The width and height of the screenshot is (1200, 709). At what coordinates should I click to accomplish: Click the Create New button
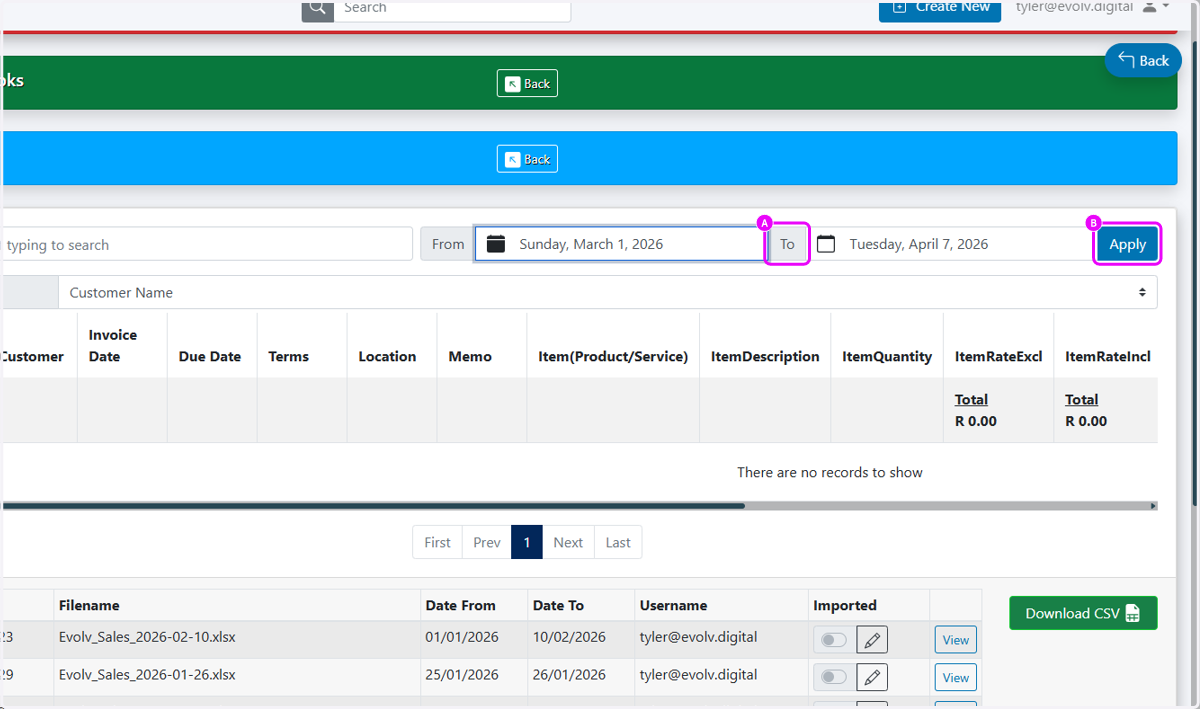pos(940,8)
